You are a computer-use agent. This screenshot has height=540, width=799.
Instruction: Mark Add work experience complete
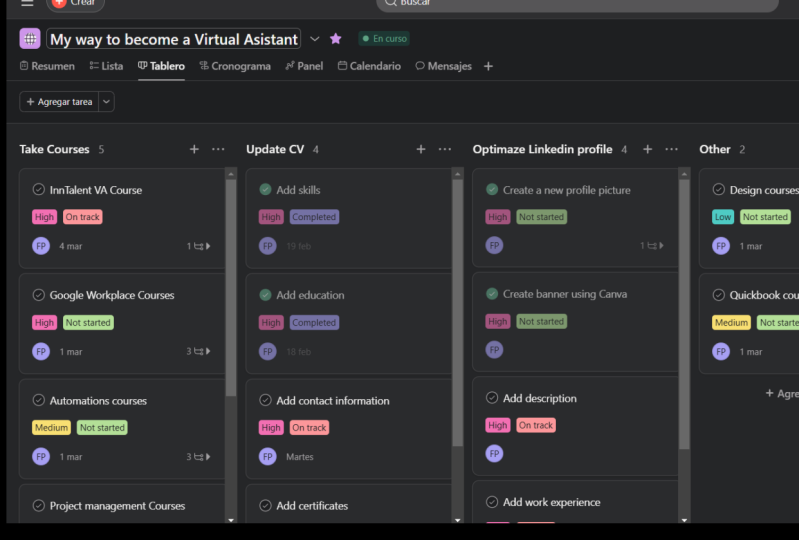492,502
